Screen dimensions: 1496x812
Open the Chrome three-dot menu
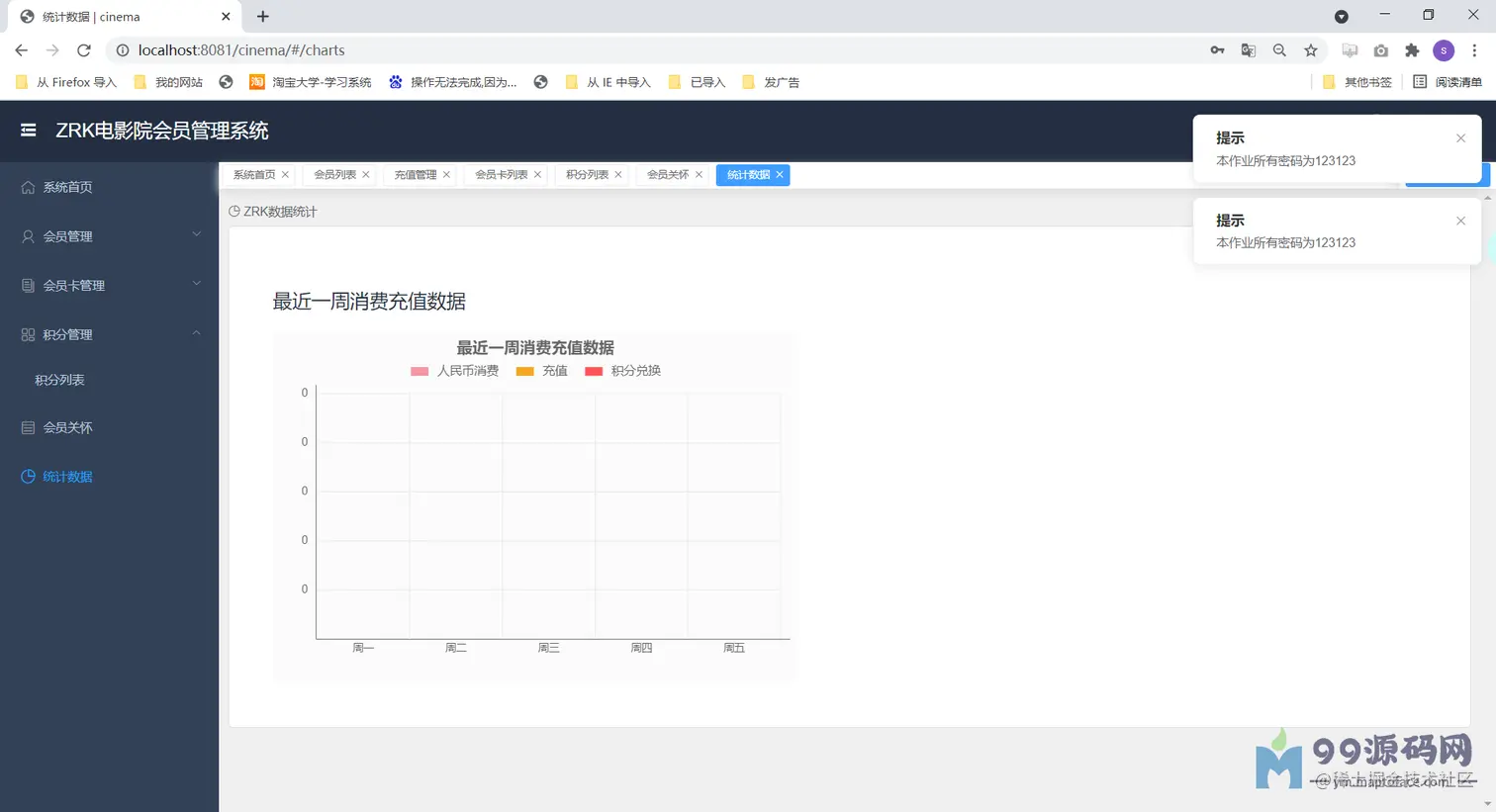pos(1474,50)
